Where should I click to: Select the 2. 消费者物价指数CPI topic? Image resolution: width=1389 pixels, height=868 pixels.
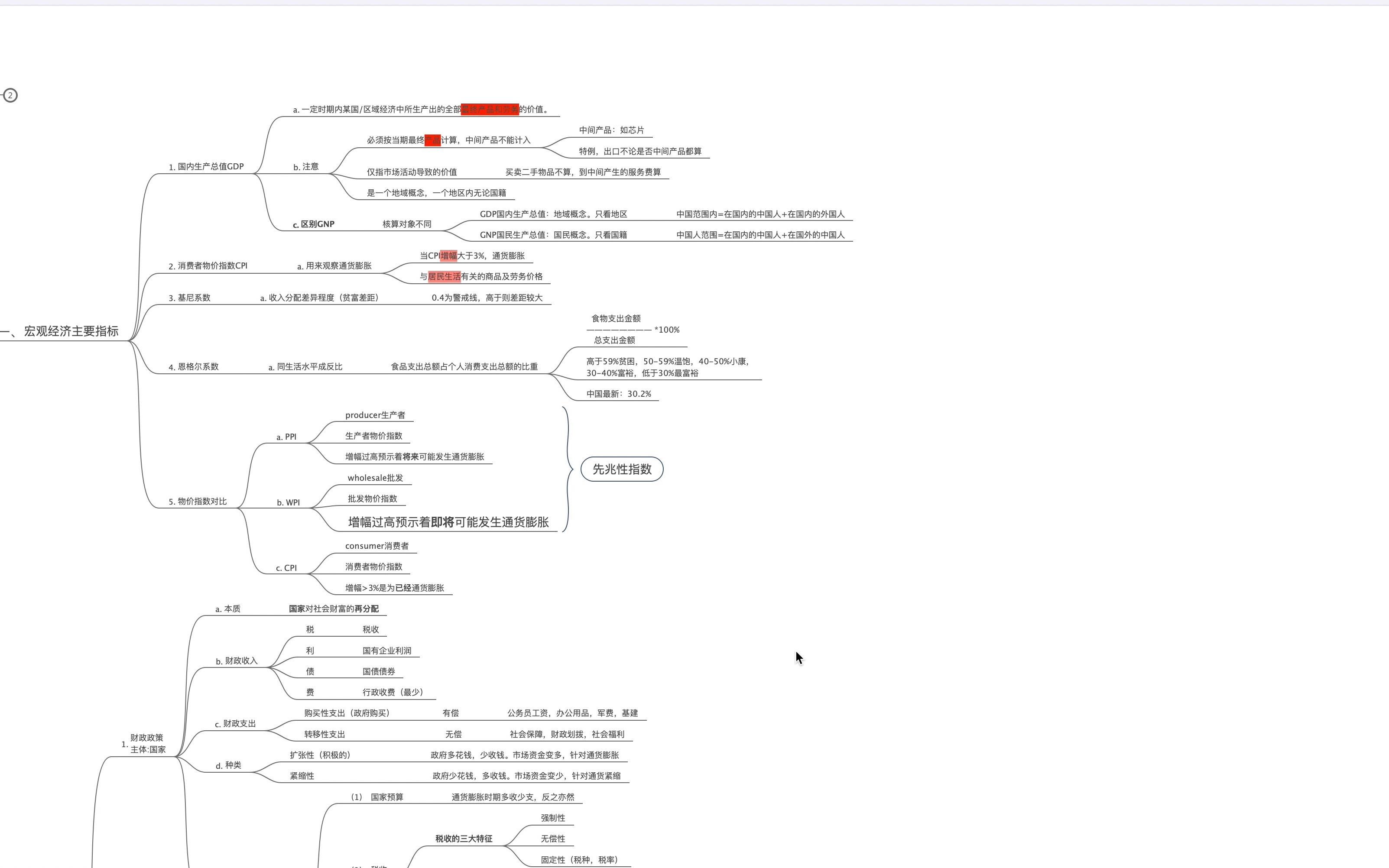[208, 266]
